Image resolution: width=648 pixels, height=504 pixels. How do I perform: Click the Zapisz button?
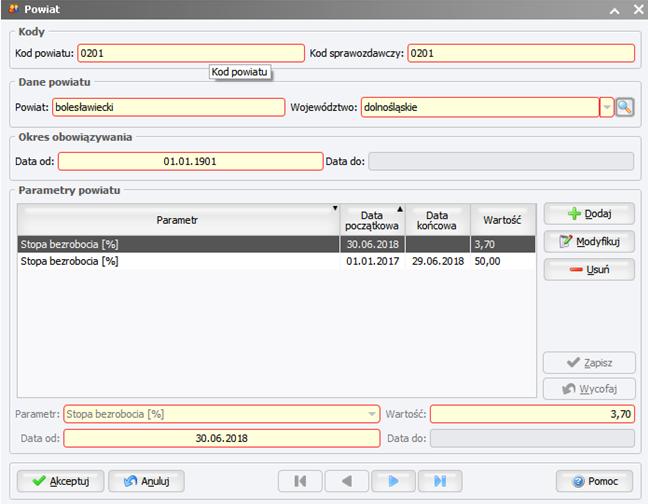pos(589,363)
